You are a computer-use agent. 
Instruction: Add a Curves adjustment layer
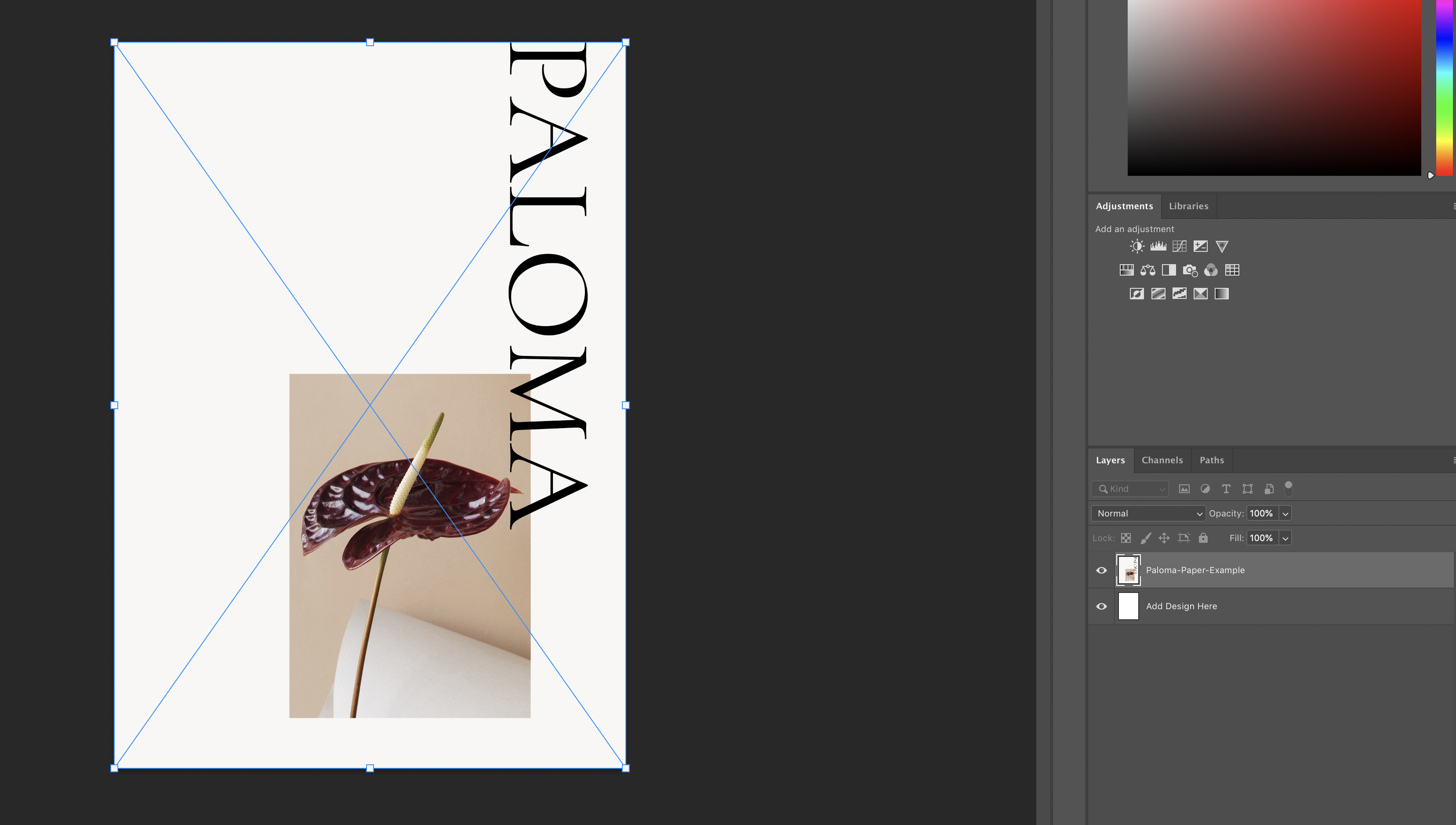point(1179,247)
